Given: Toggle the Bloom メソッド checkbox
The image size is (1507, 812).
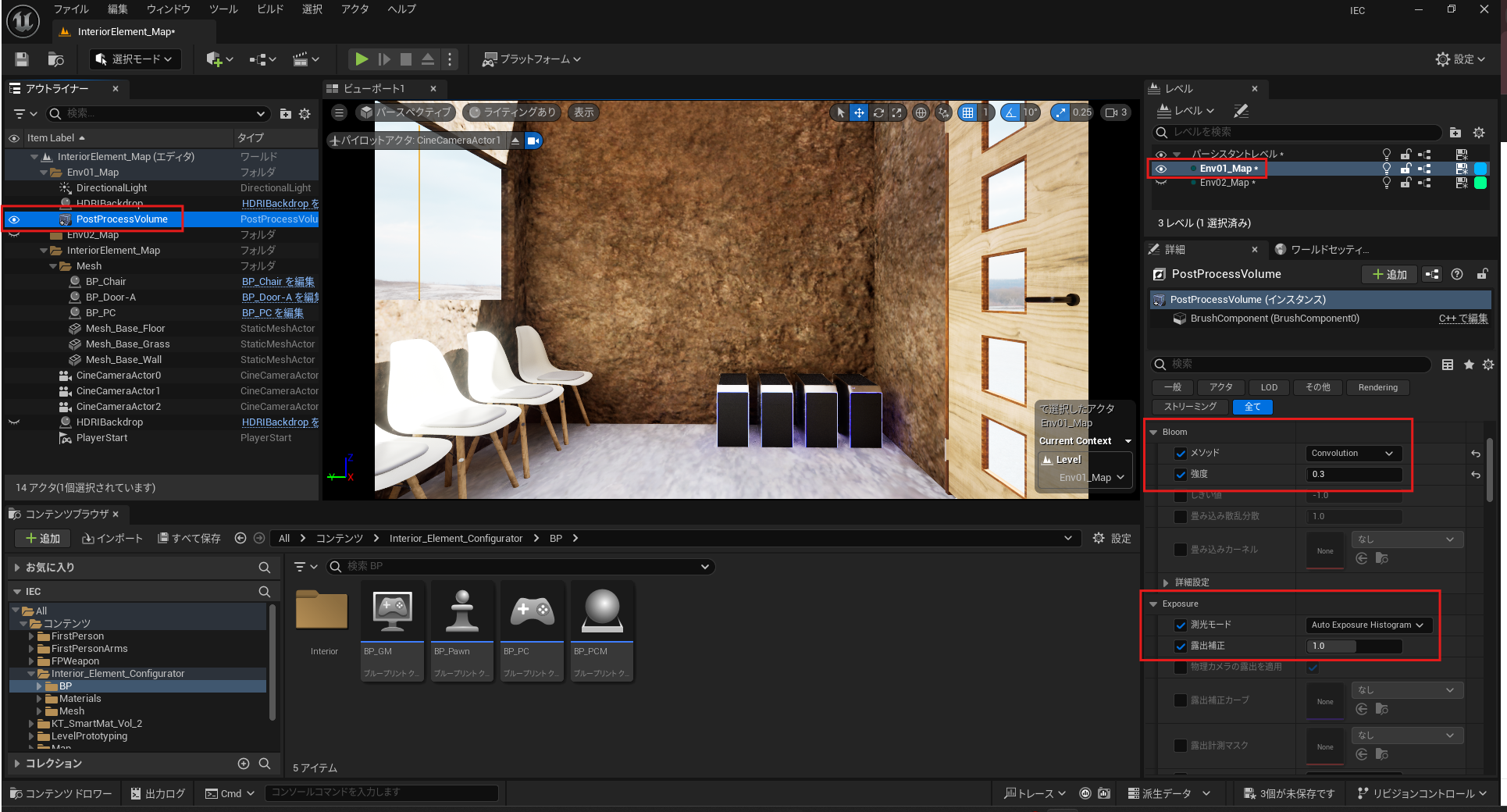Looking at the screenshot, I should [x=1181, y=453].
